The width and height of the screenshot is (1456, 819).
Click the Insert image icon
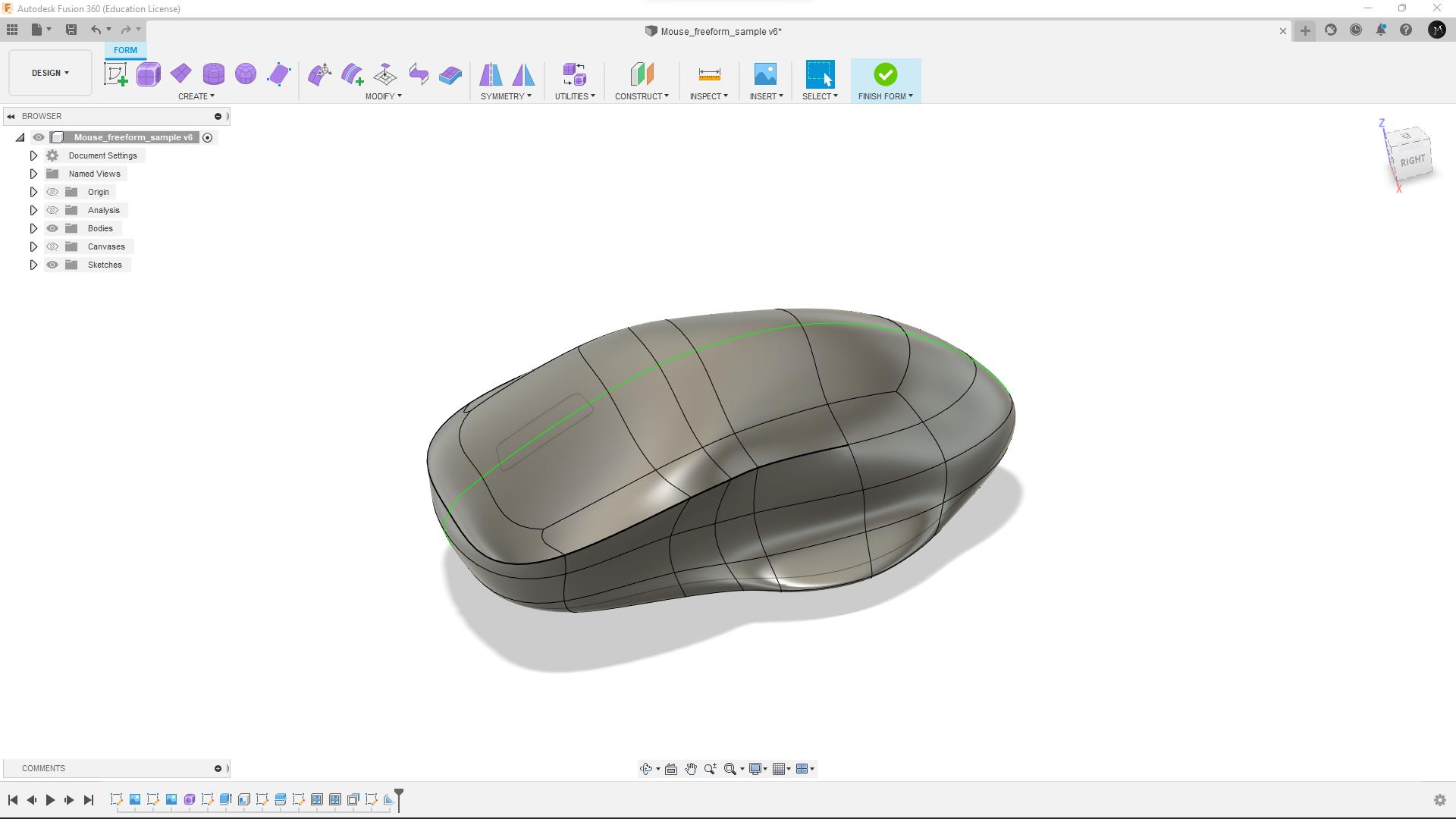coord(765,74)
